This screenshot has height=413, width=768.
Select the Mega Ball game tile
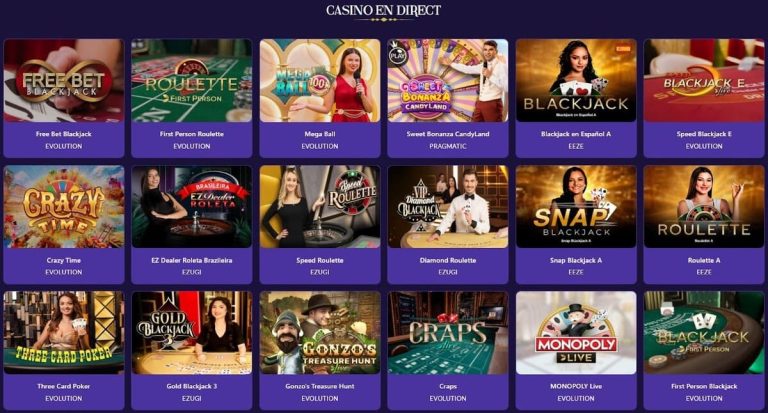pos(320,80)
